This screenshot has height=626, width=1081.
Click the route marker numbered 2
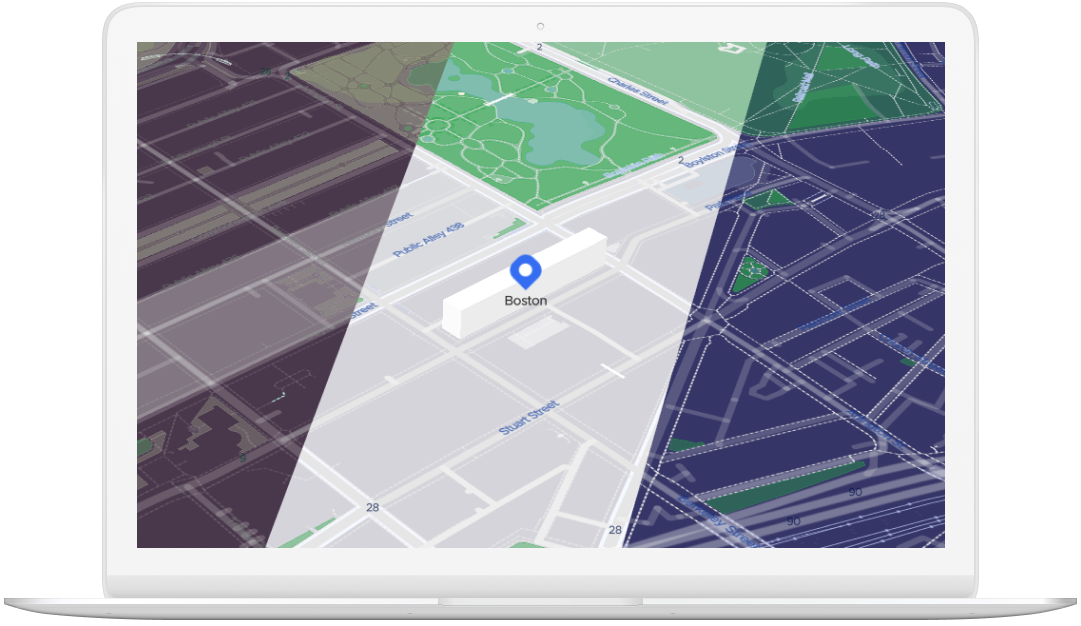coord(538,47)
